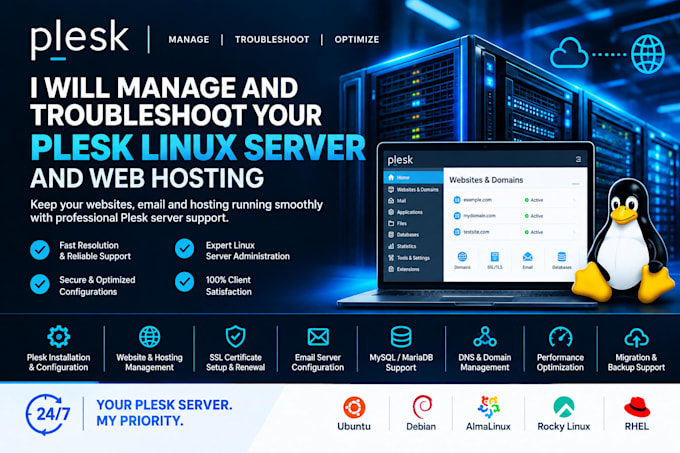Click the Email Server Configuration label

[318, 362]
